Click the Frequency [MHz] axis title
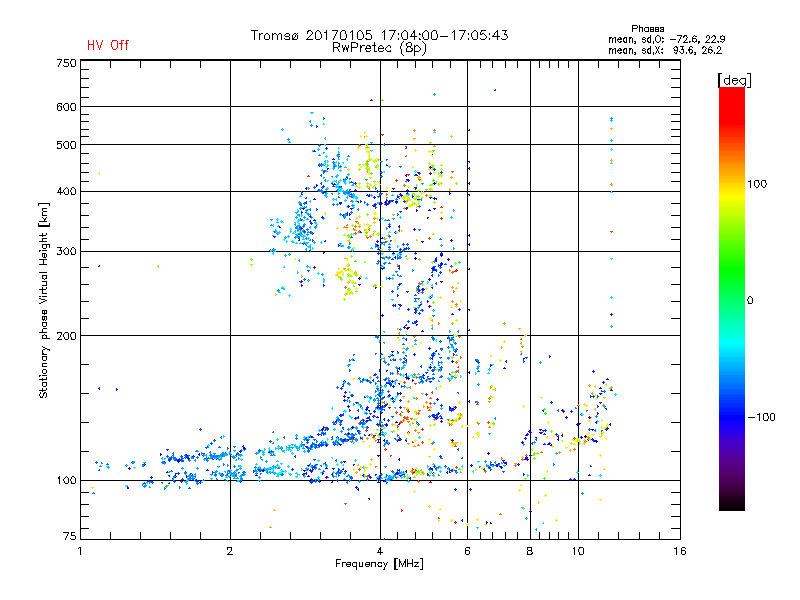This screenshot has height=600, width=800. [x=379, y=564]
